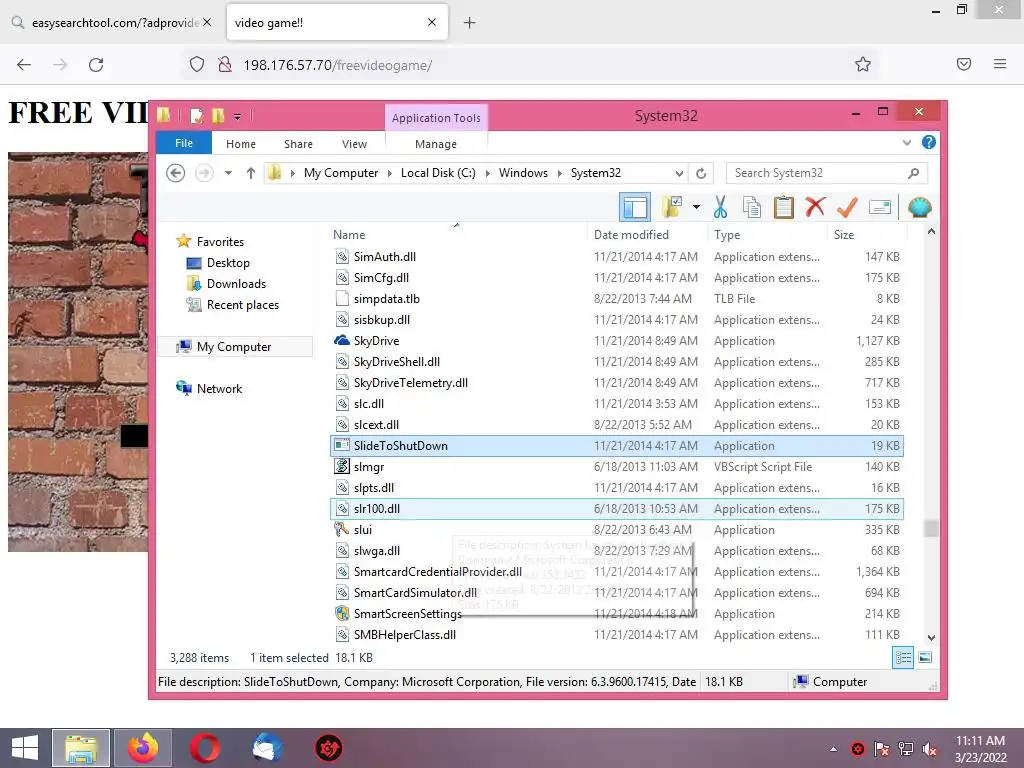Switch to large icons view in status bar
This screenshot has width=1024, height=768.
(925, 658)
